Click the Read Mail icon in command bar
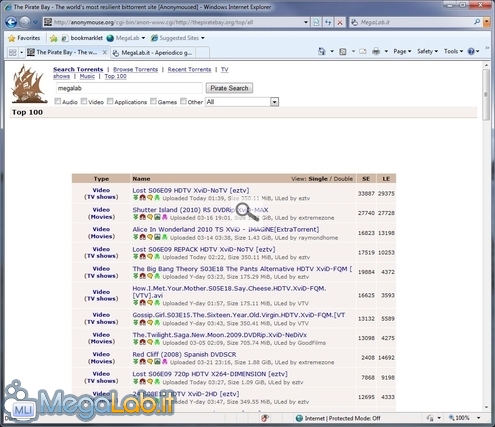The image size is (495, 427). [363, 51]
